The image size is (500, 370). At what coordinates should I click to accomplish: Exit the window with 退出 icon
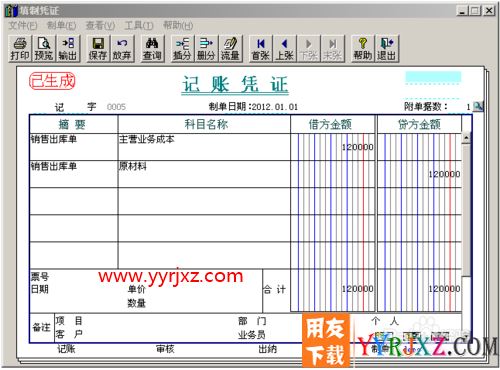(x=386, y=49)
